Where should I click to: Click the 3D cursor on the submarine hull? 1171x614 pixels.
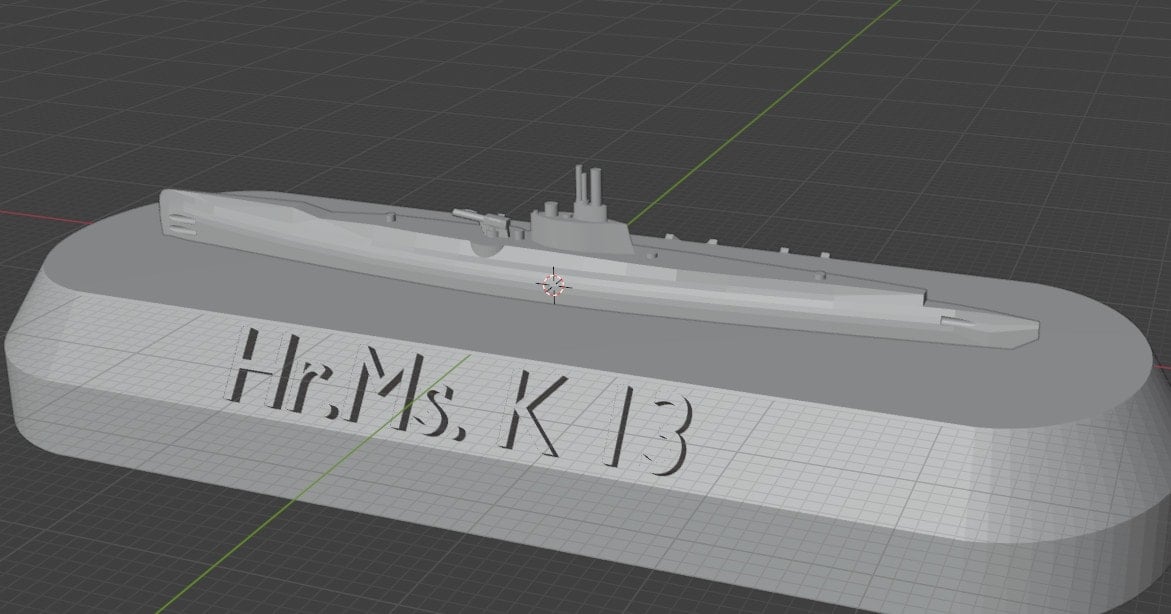coord(553,286)
